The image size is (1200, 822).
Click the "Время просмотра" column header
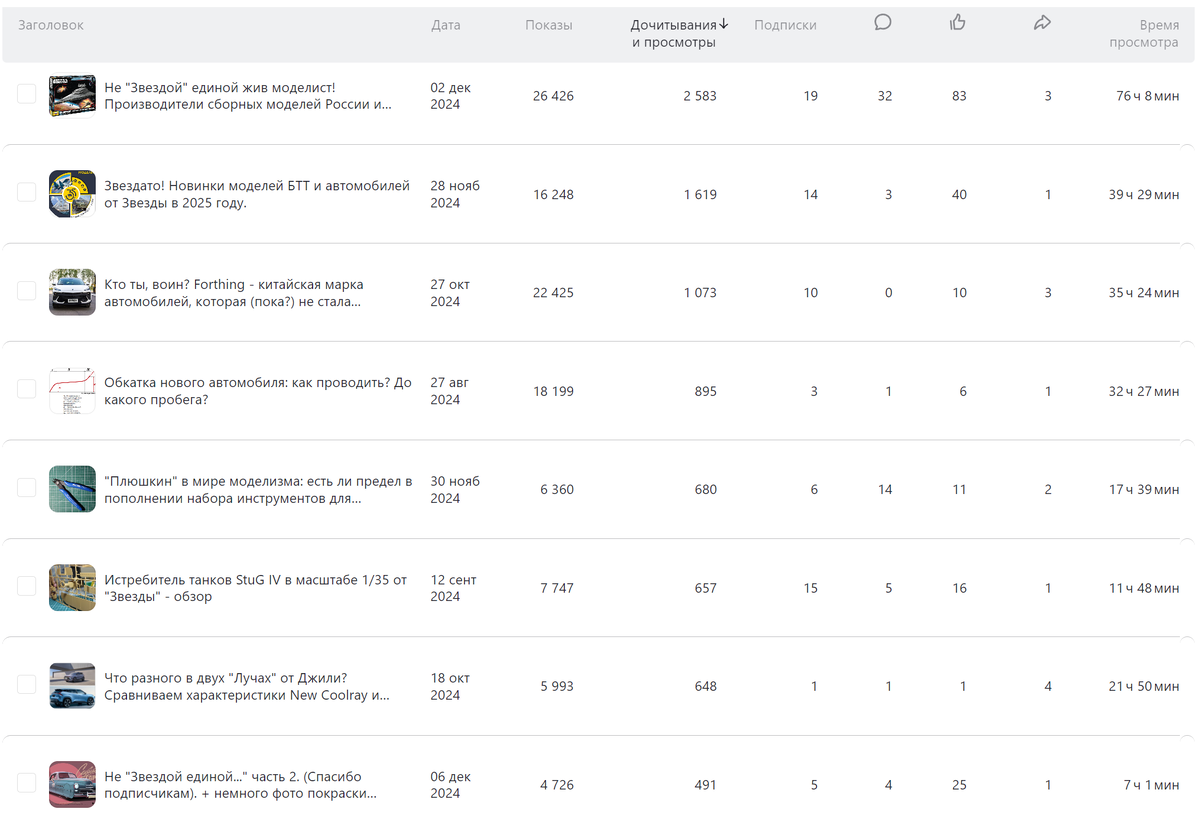pos(1144,34)
